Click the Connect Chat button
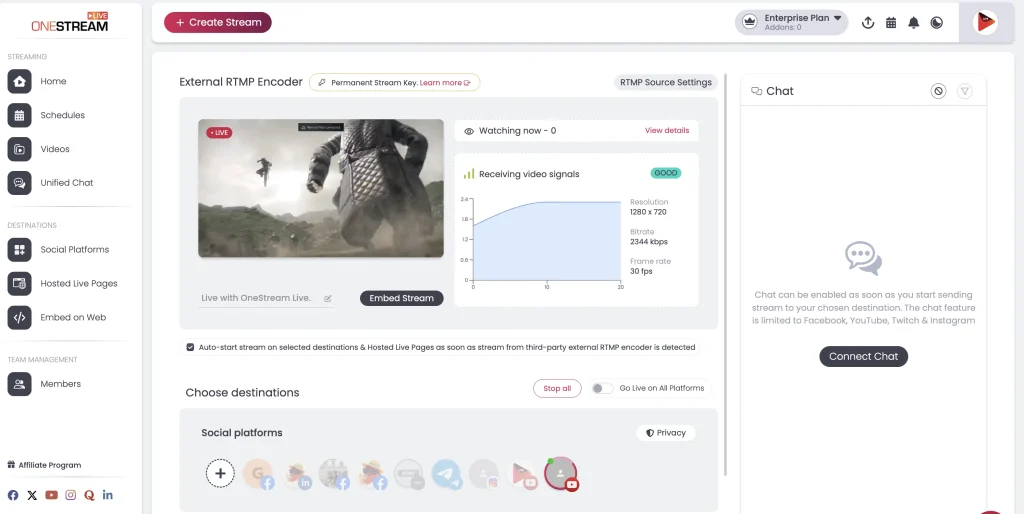Image resolution: width=1024 pixels, height=514 pixels. (863, 356)
